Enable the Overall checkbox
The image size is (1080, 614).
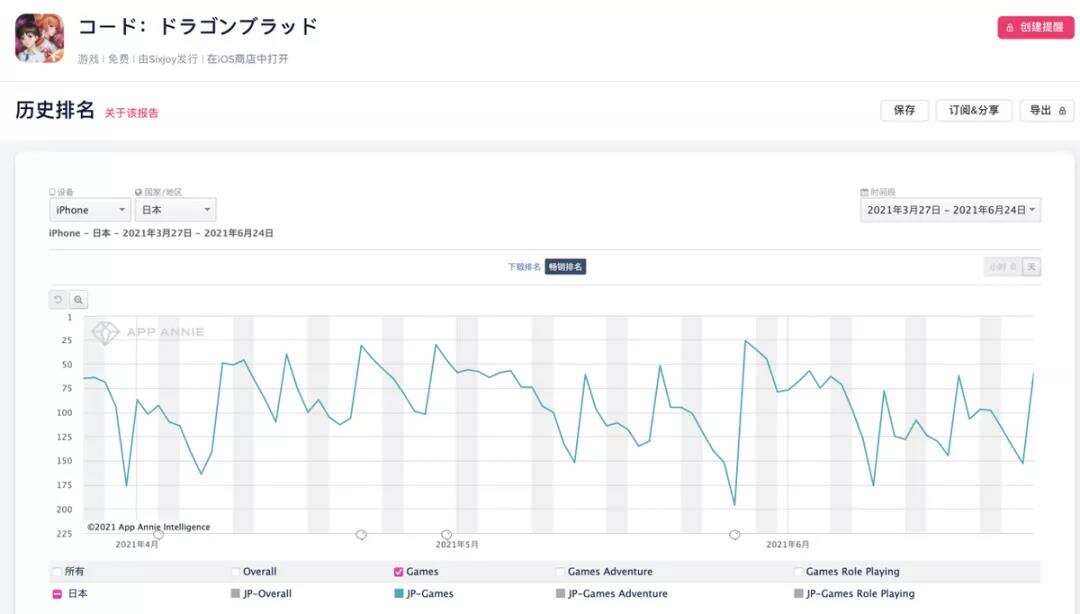click(x=235, y=572)
